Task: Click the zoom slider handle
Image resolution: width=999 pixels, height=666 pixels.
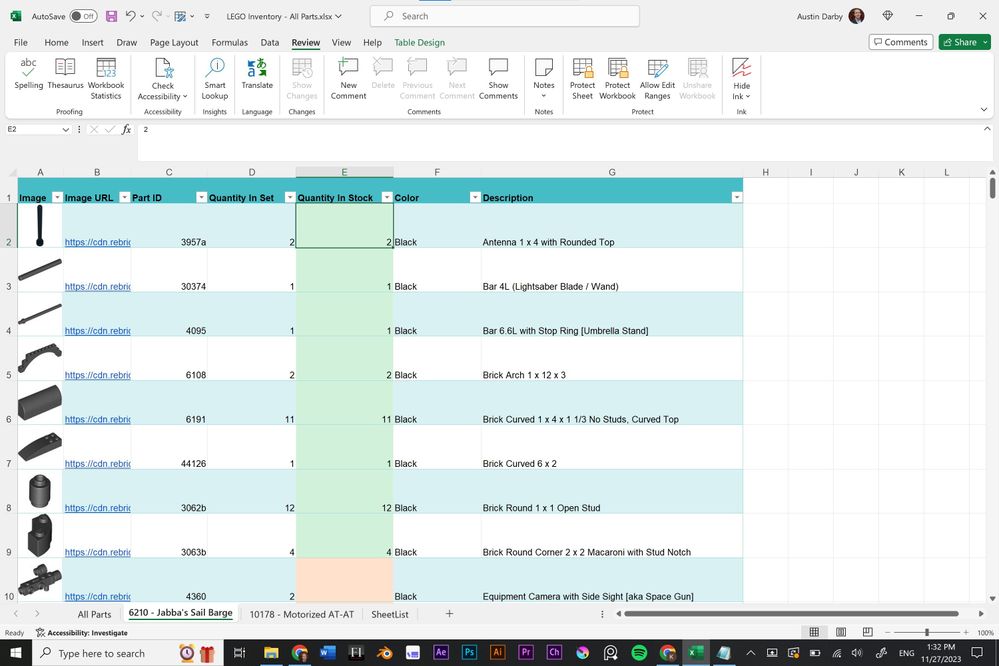Action: [x=926, y=632]
